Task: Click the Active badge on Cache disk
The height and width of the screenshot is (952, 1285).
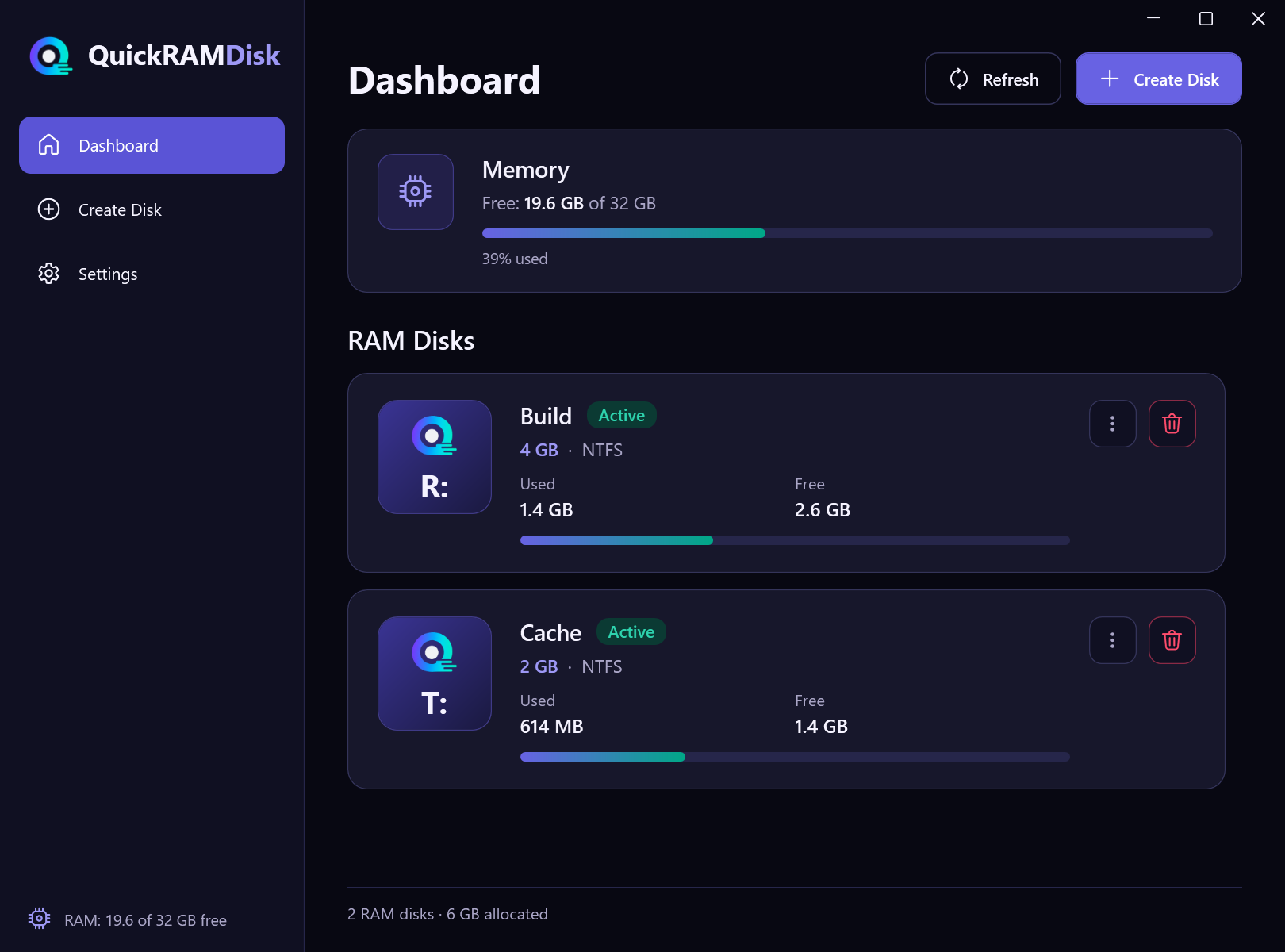Action: pyautogui.click(x=631, y=632)
